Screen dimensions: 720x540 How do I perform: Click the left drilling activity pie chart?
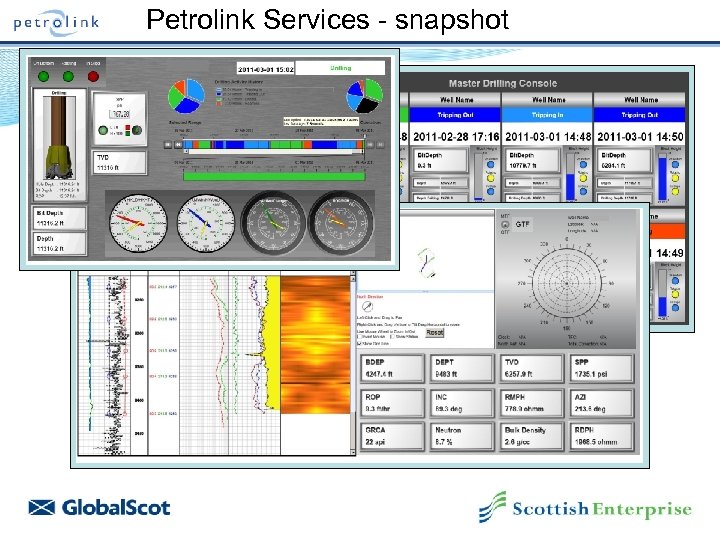[186, 96]
